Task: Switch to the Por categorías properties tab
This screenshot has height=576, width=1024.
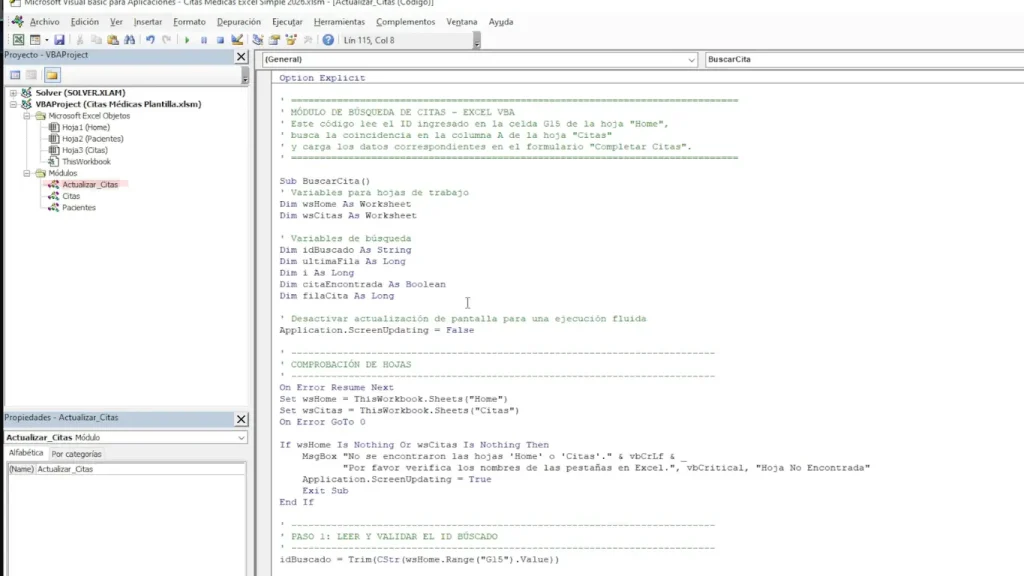Action: point(76,454)
